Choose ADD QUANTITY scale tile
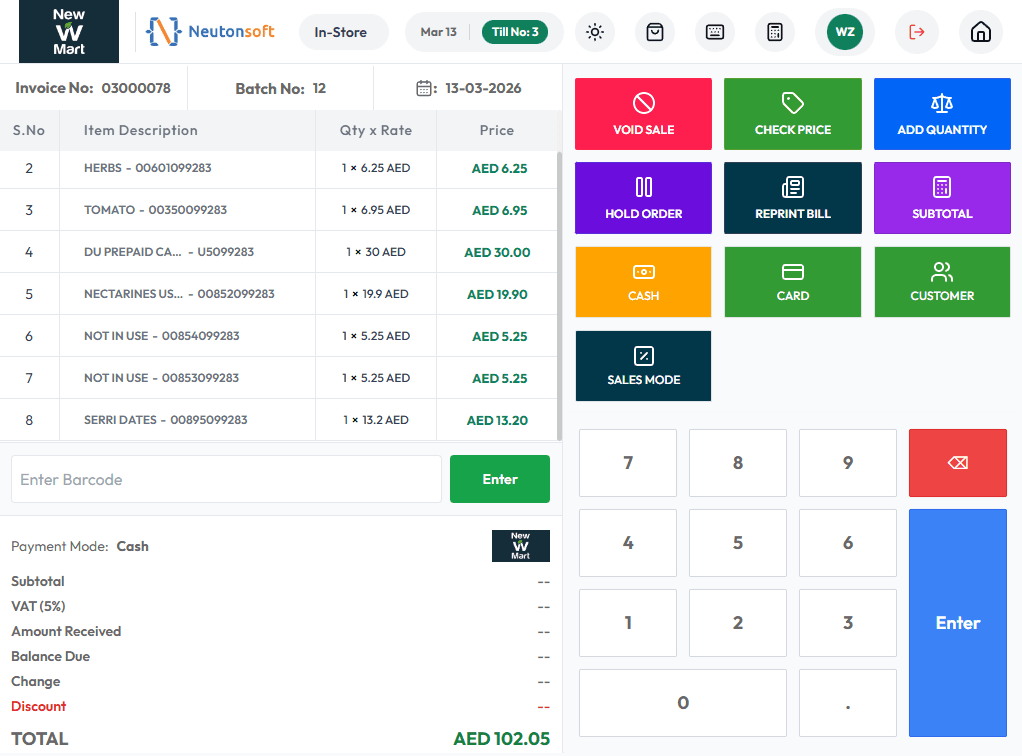The width and height of the screenshot is (1022, 756). click(942, 114)
